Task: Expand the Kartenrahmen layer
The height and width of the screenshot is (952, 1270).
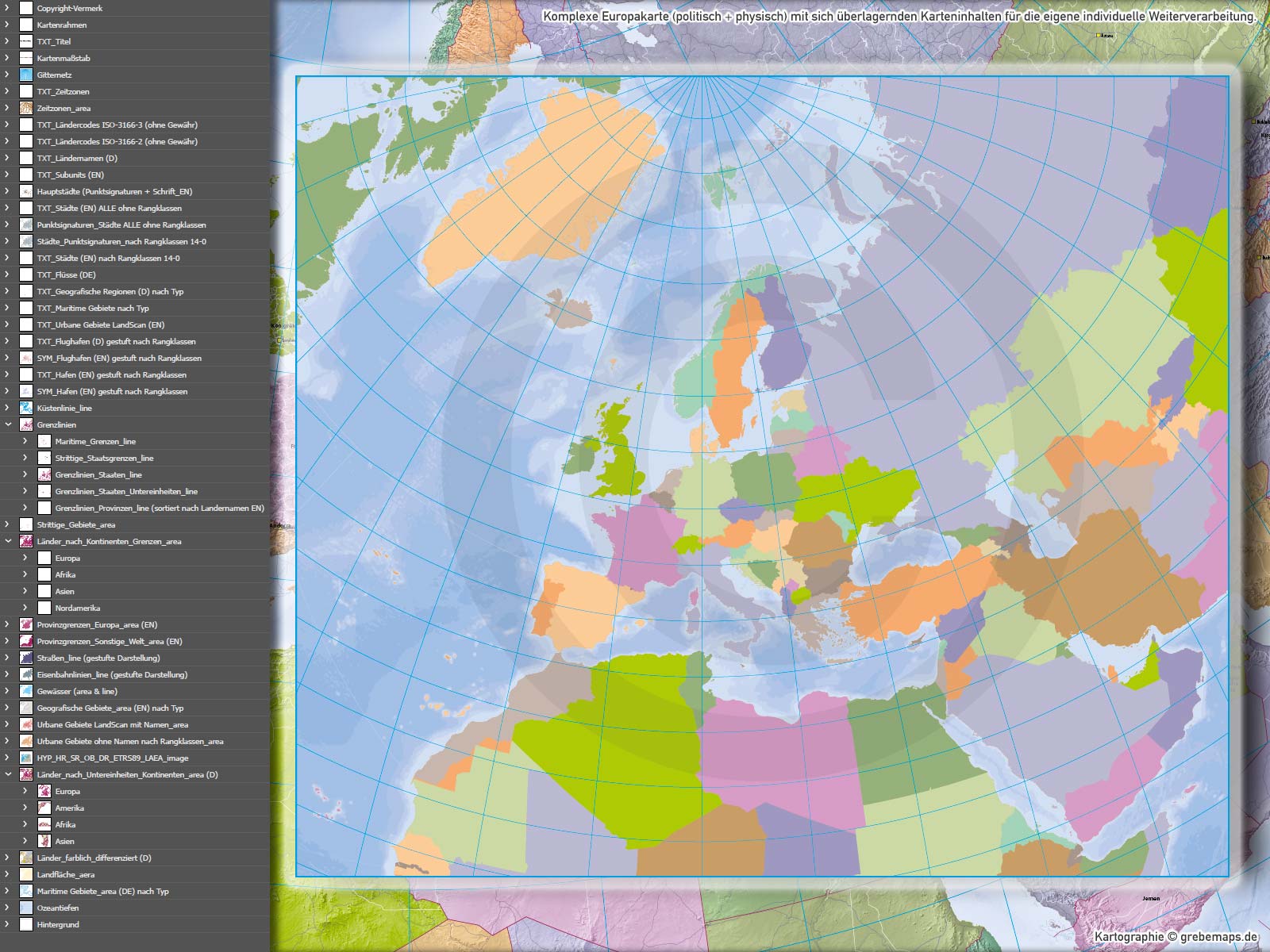Action: [8, 25]
